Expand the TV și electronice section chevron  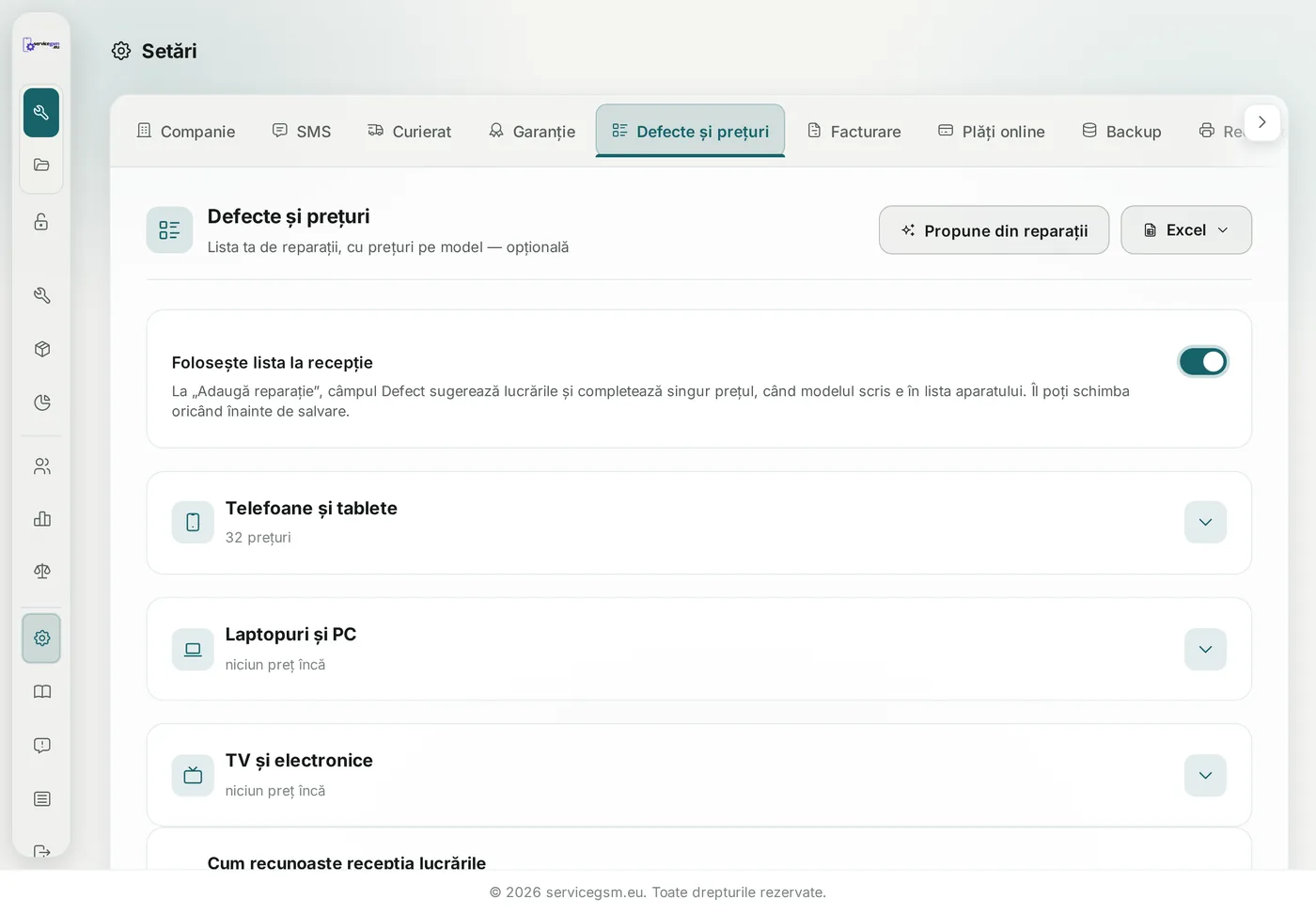point(1205,775)
